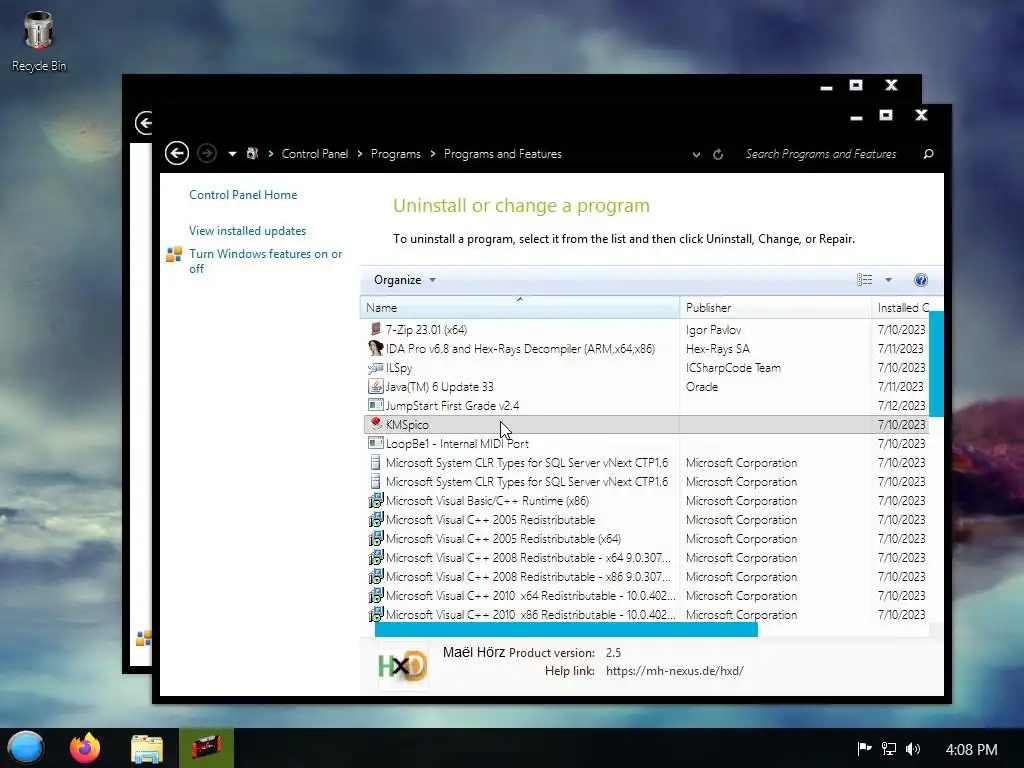
Task: Select the 7-Zip 23.01 (x64) icon
Action: tap(376, 329)
